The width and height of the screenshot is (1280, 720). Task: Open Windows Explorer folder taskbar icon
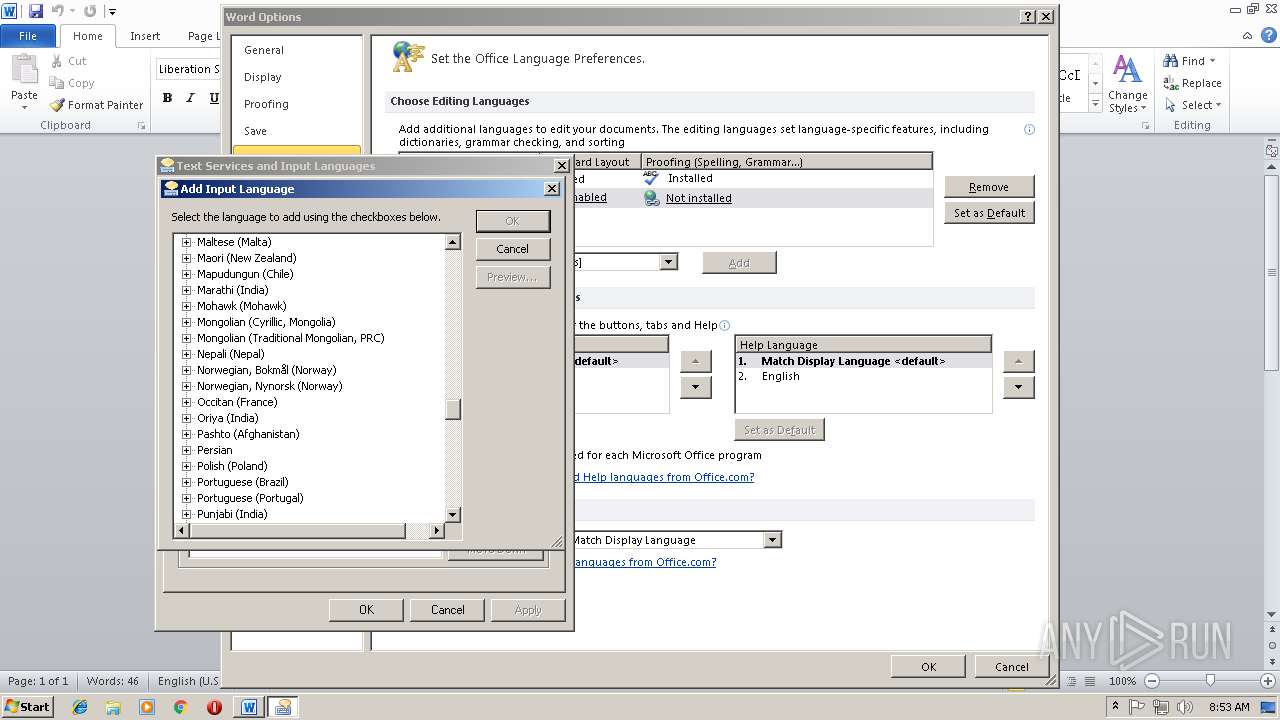pyautogui.click(x=113, y=707)
